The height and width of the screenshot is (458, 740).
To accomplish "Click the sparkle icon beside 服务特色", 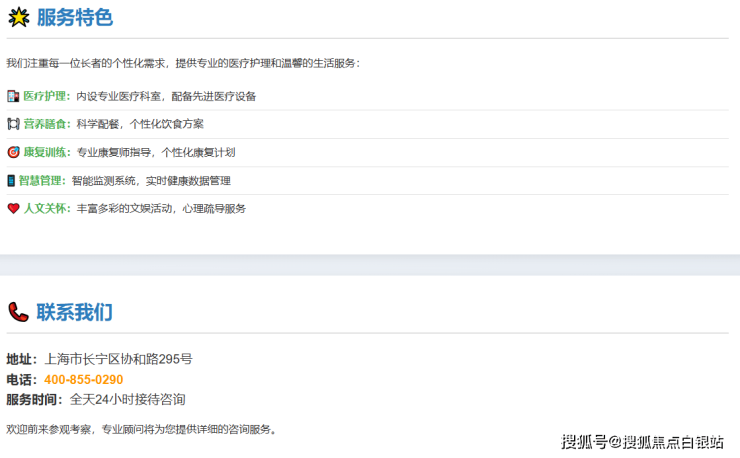I will point(18,17).
